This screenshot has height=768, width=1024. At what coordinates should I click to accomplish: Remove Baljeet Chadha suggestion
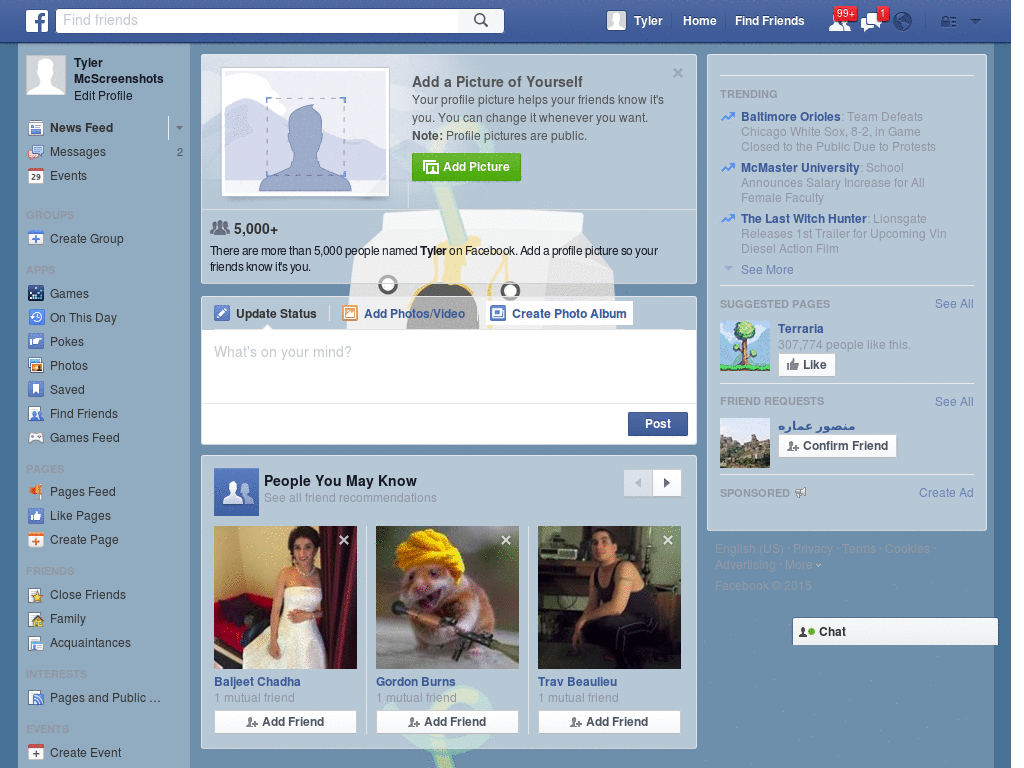(344, 540)
